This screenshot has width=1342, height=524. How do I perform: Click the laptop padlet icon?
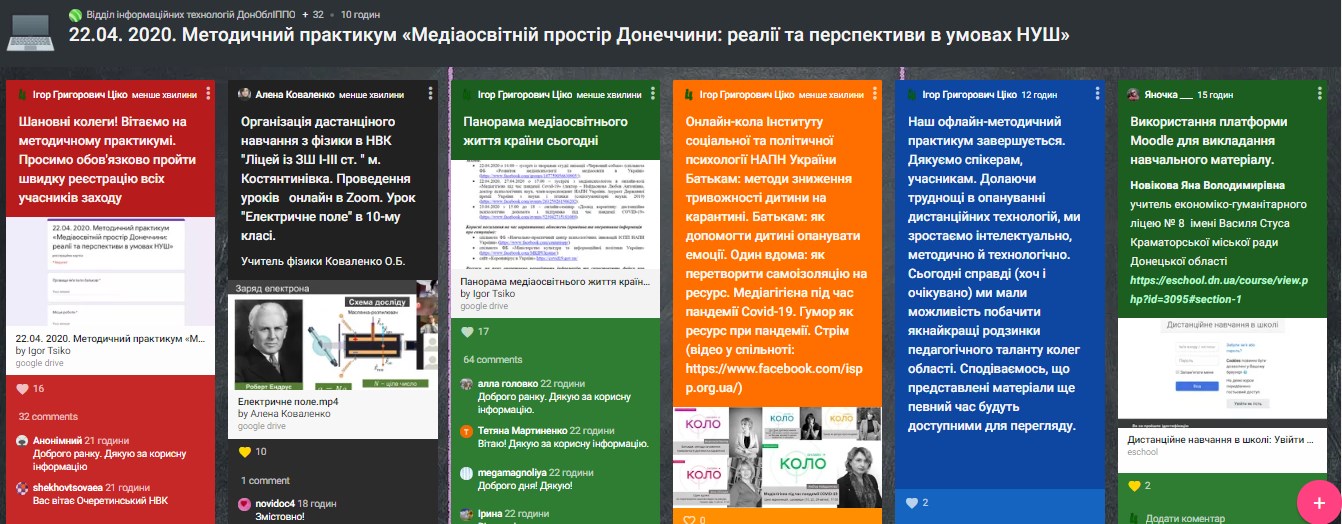pos(31,31)
